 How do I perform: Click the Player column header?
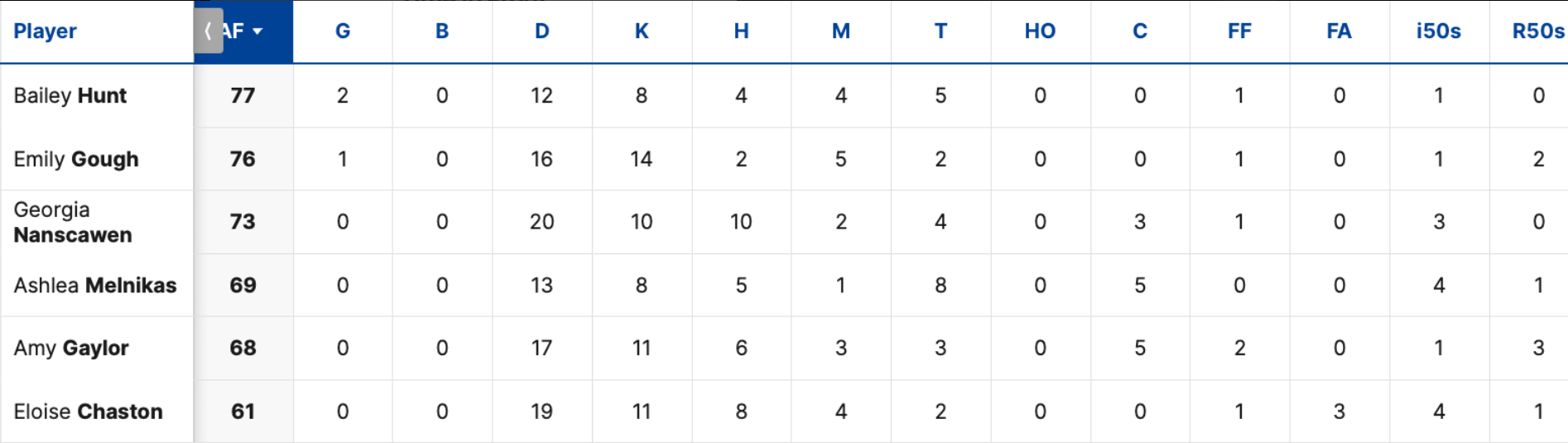[x=45, y=31]
